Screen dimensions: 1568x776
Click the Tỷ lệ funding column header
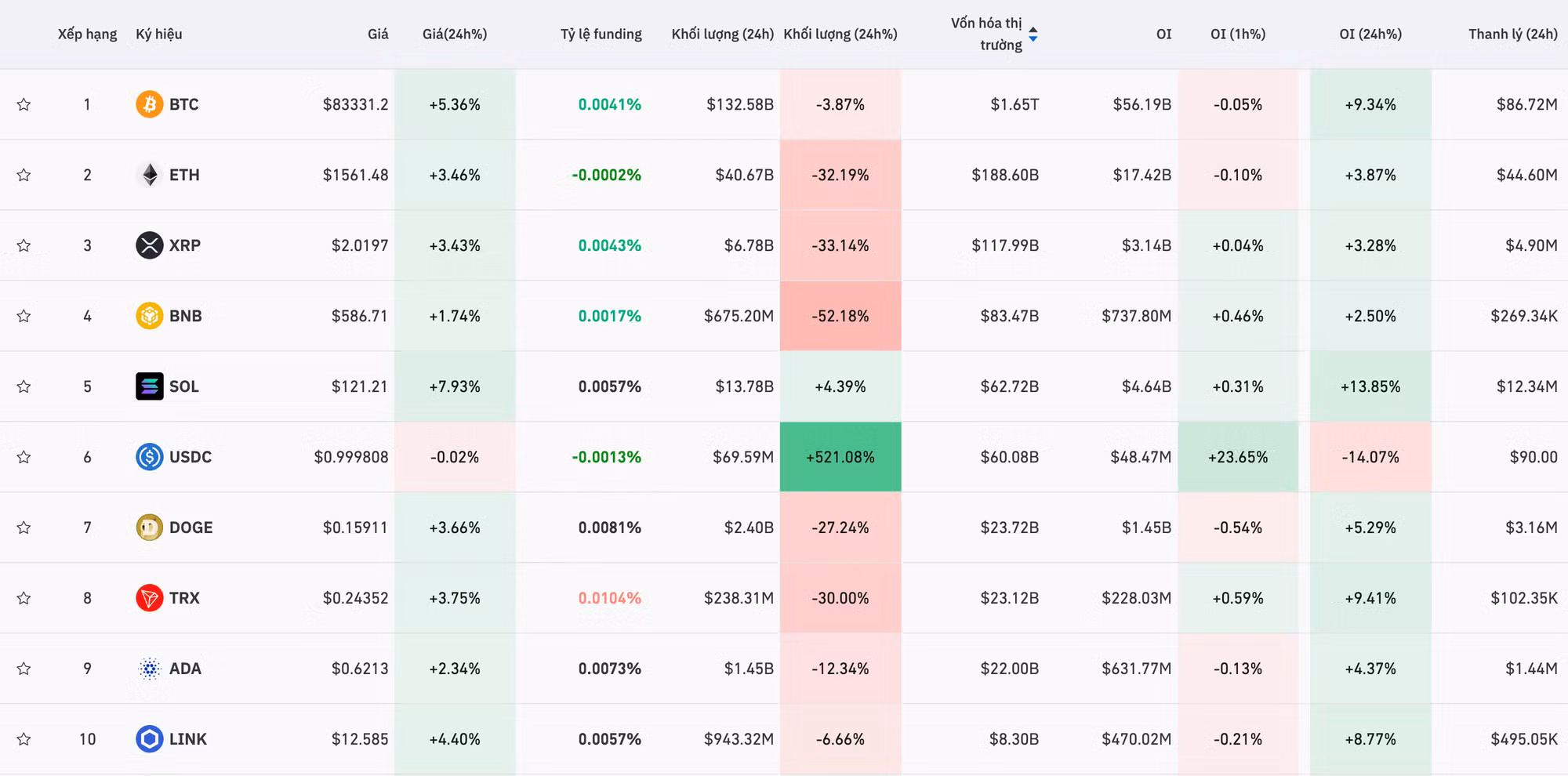601,34
